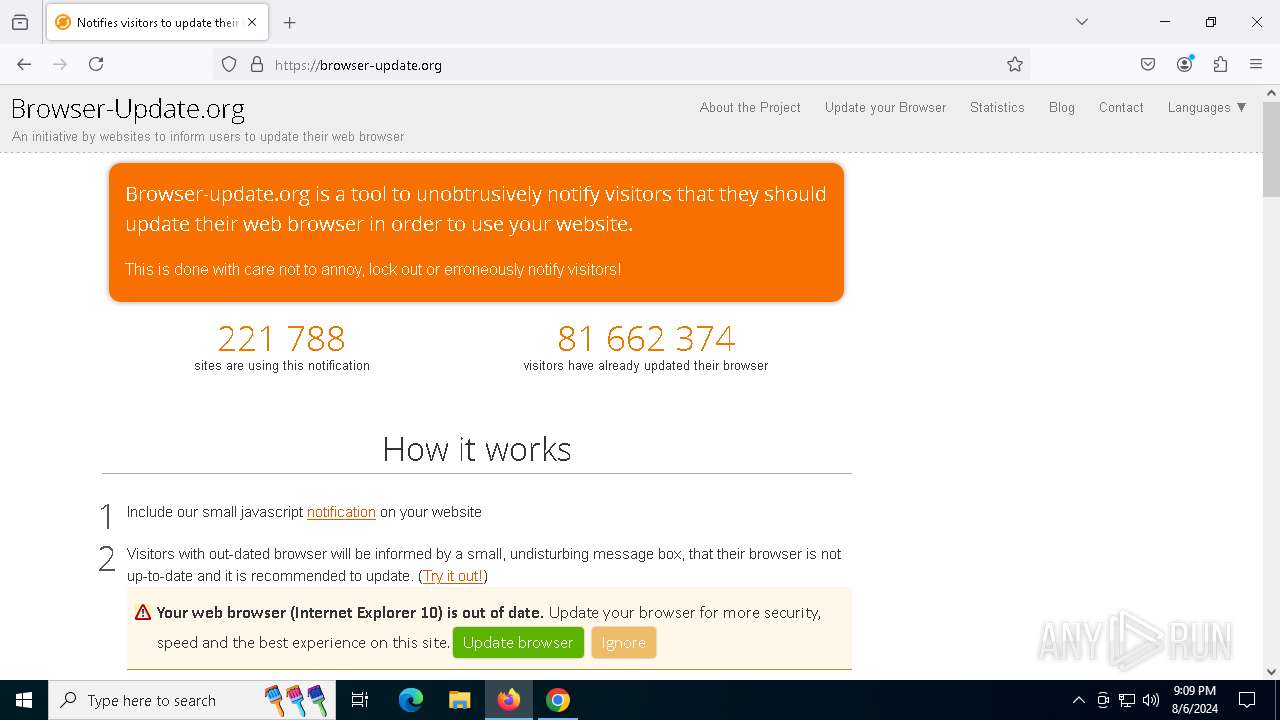Open the tracking protection shield icon
The image size is (1280, 720).
click(x=229, y=64)
